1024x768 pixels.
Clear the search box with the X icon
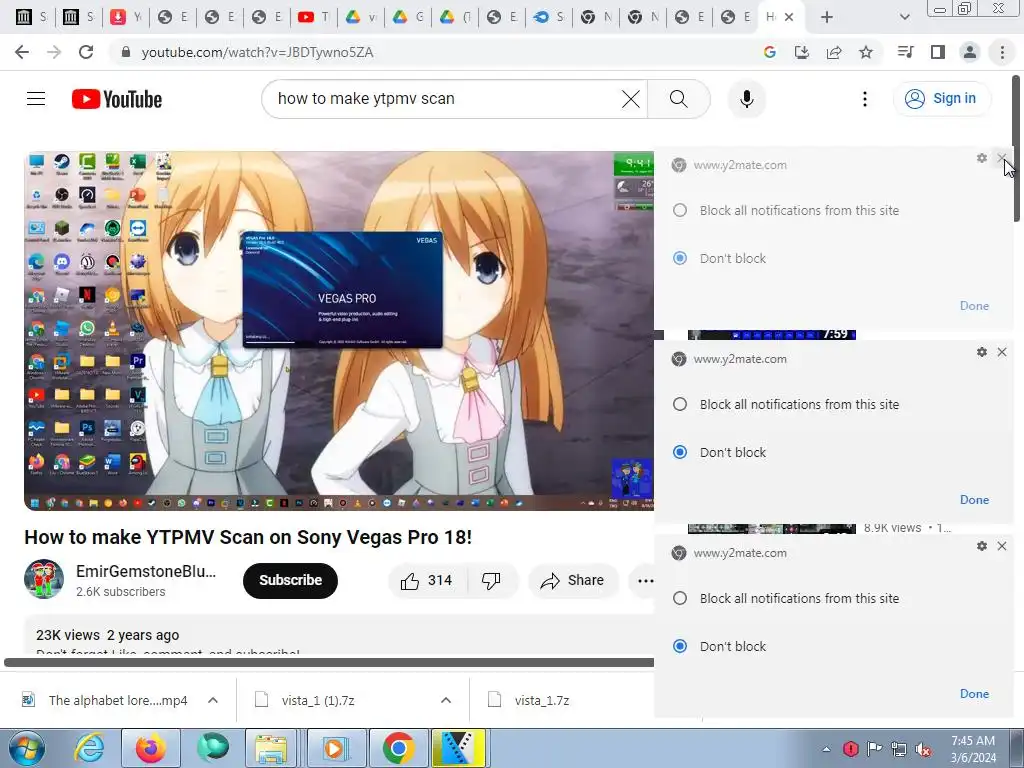[x=631, y=99]
